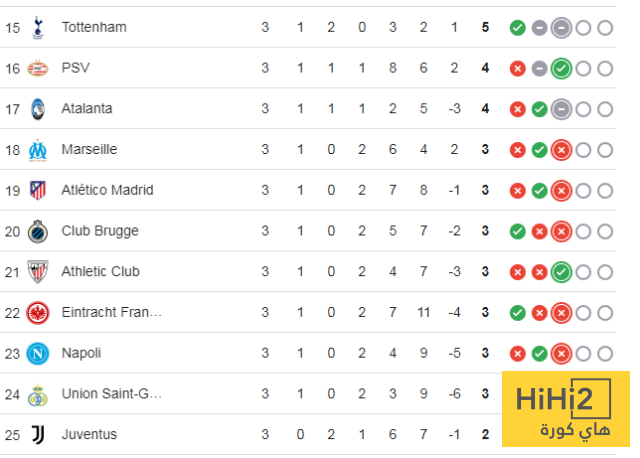Click the HiHi2 watermark logo

point(565,410)
